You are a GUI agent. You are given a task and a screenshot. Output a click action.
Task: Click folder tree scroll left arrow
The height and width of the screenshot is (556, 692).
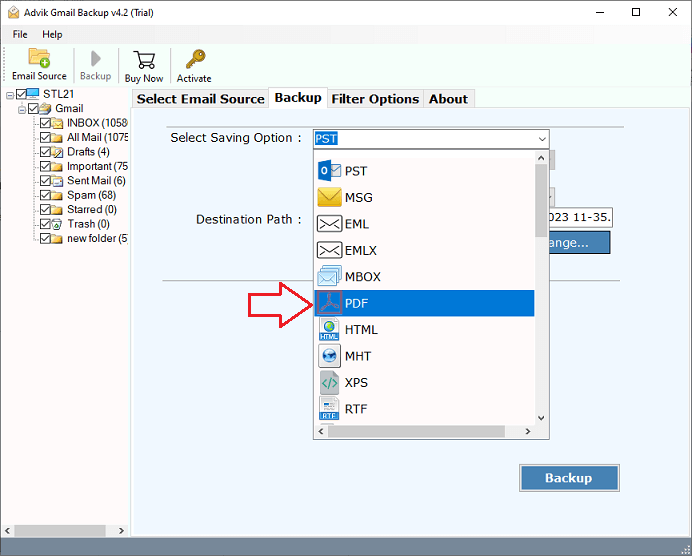pyautogui.click(x=7, y=530)
